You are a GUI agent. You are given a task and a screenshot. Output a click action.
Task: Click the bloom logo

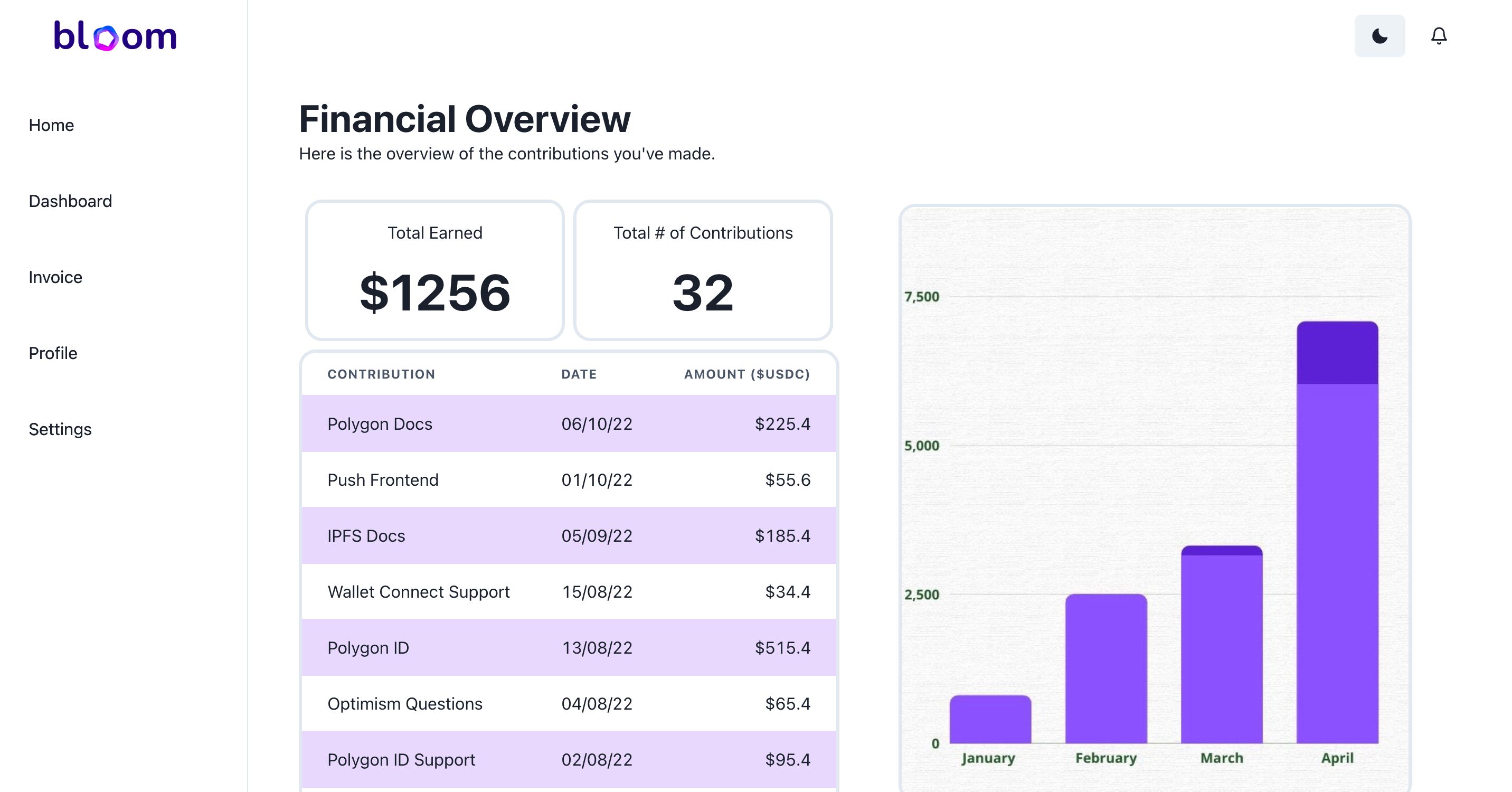pyautogui.click(x=115, y=36)
